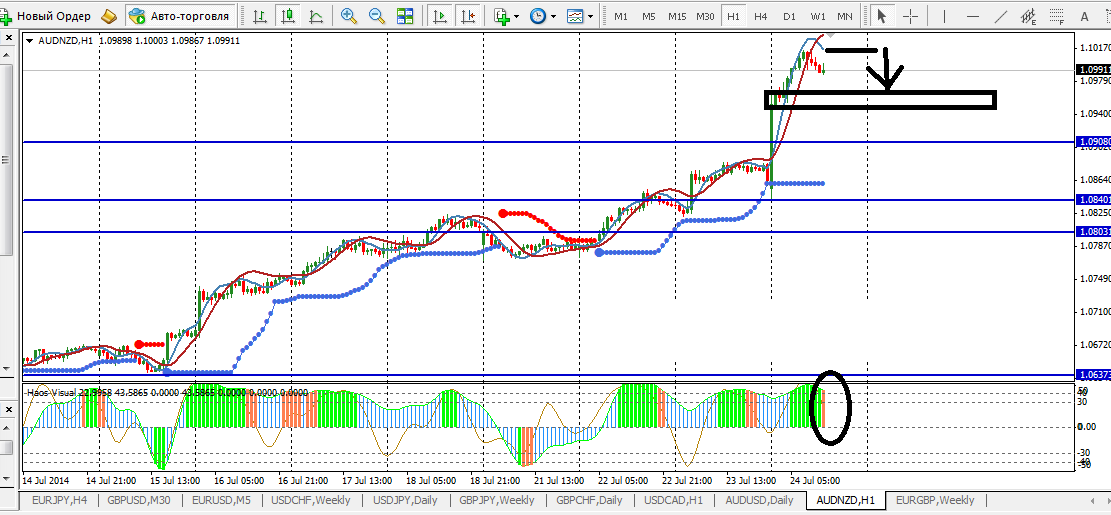Switch chart to line chart style
1111x515 pixels.
click(316, 16)
